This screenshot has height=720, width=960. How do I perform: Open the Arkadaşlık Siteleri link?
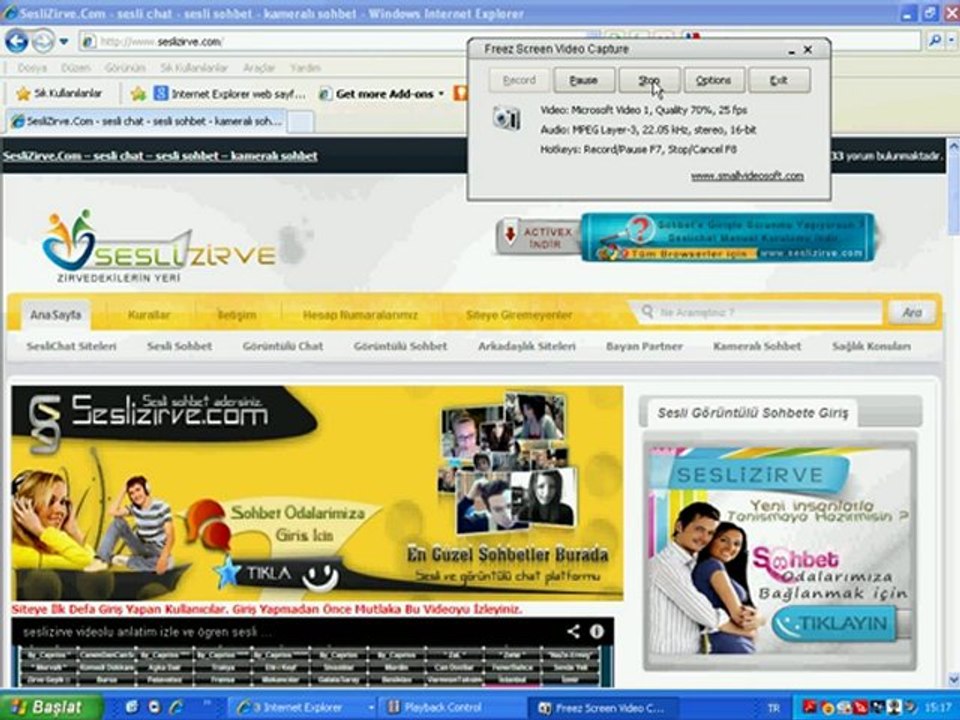click(x=527, y=346)
